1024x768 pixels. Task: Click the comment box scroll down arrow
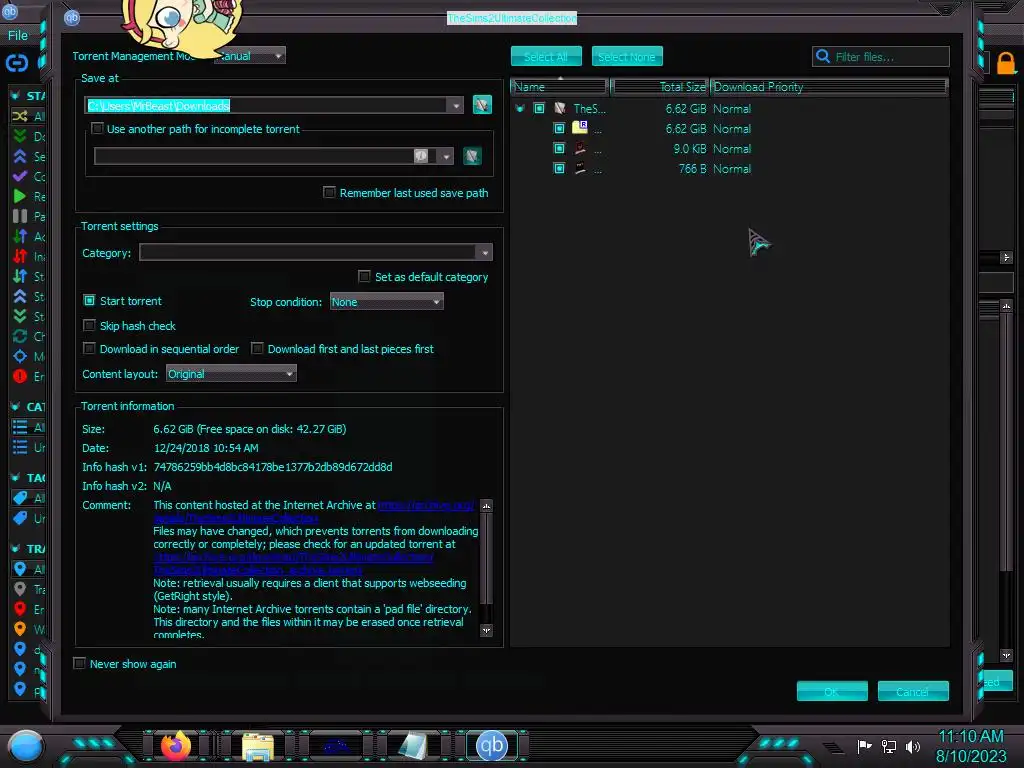tap(487, 631)
